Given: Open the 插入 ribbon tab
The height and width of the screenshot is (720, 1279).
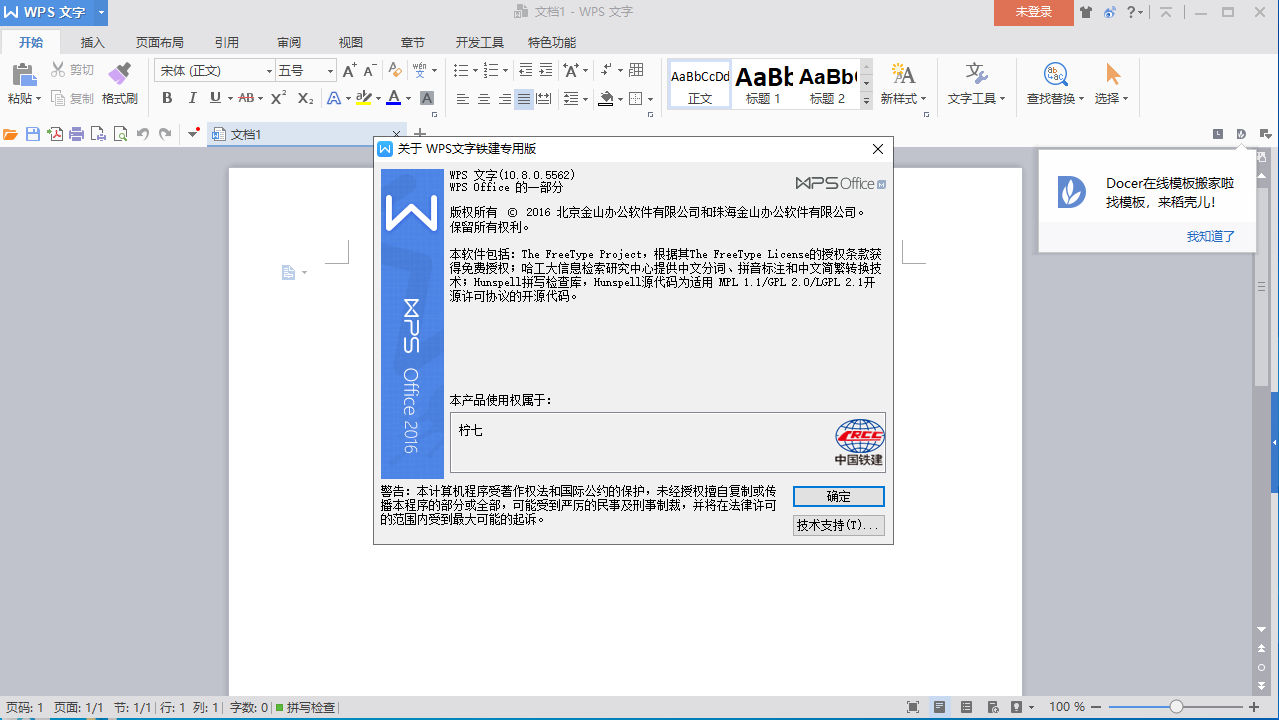Looking at the screenshot, I should (x=93, y=43).
